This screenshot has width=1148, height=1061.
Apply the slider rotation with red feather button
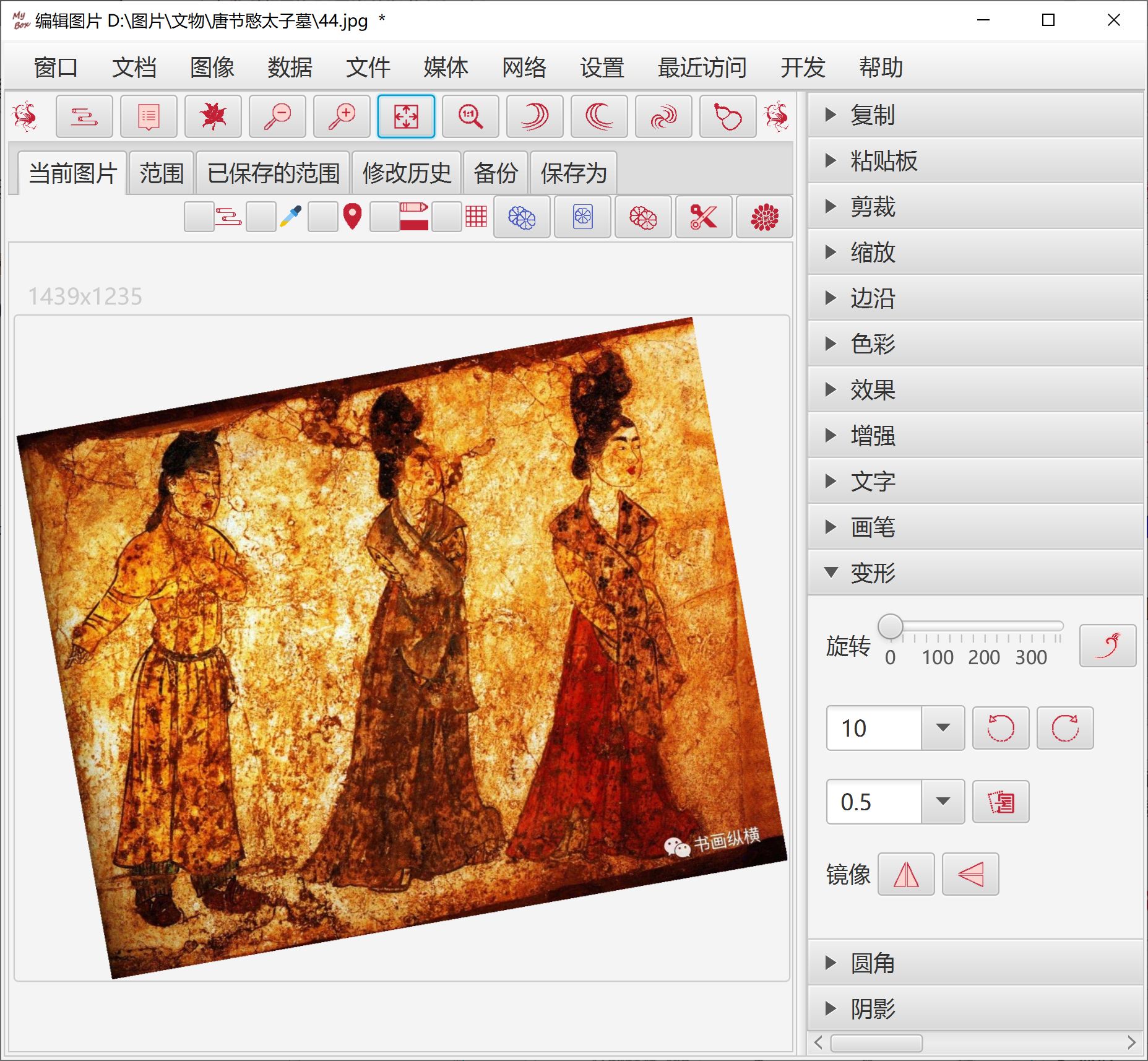pos(1108,646)
